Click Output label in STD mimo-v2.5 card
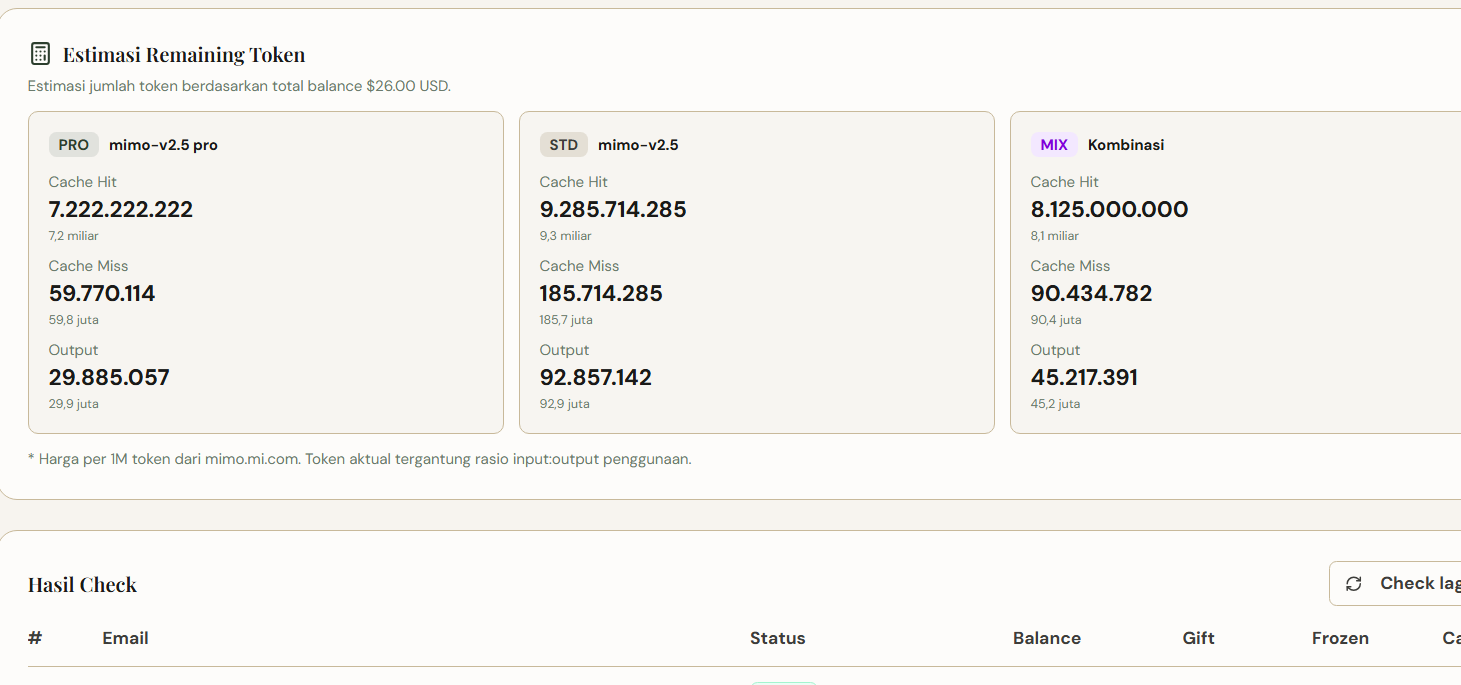The image size is (1461, 685). coord(565,350)
